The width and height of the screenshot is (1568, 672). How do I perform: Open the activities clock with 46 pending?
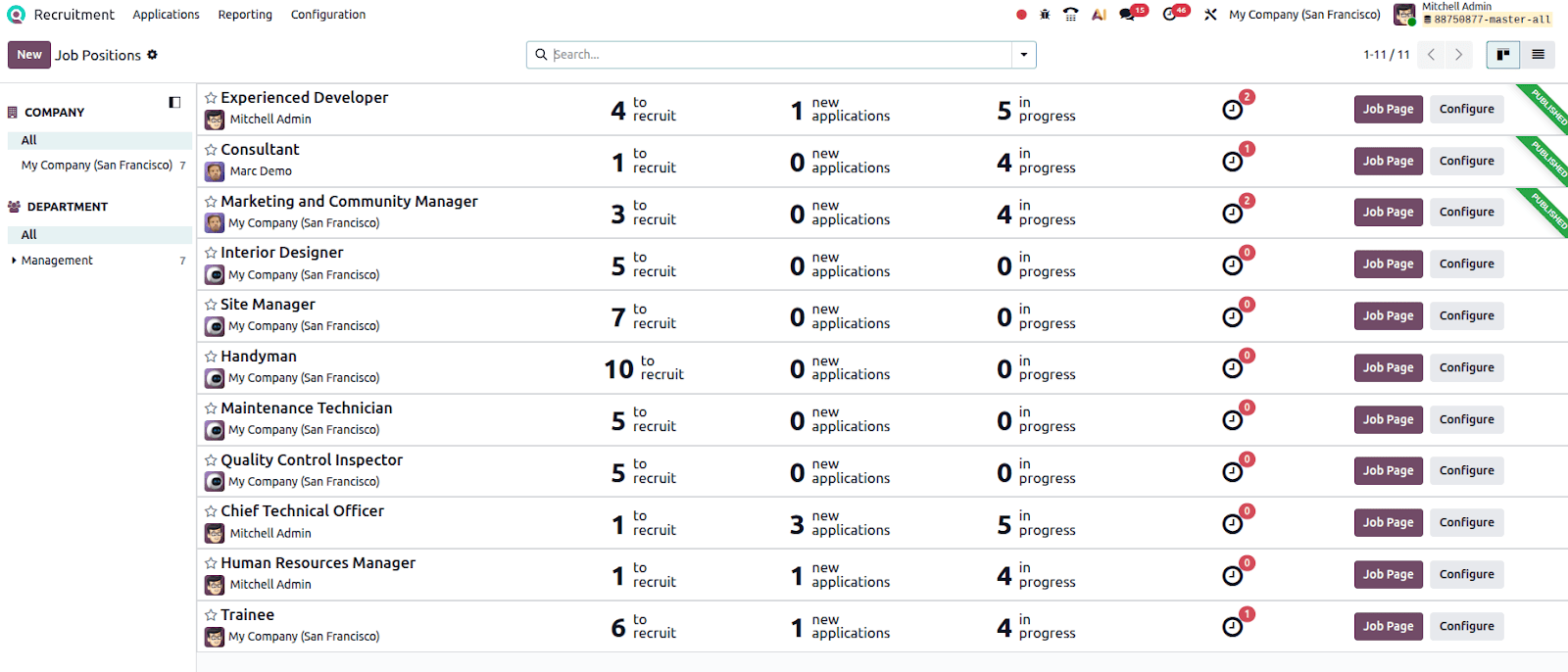pyautogui.click(x=1171, y=15)
